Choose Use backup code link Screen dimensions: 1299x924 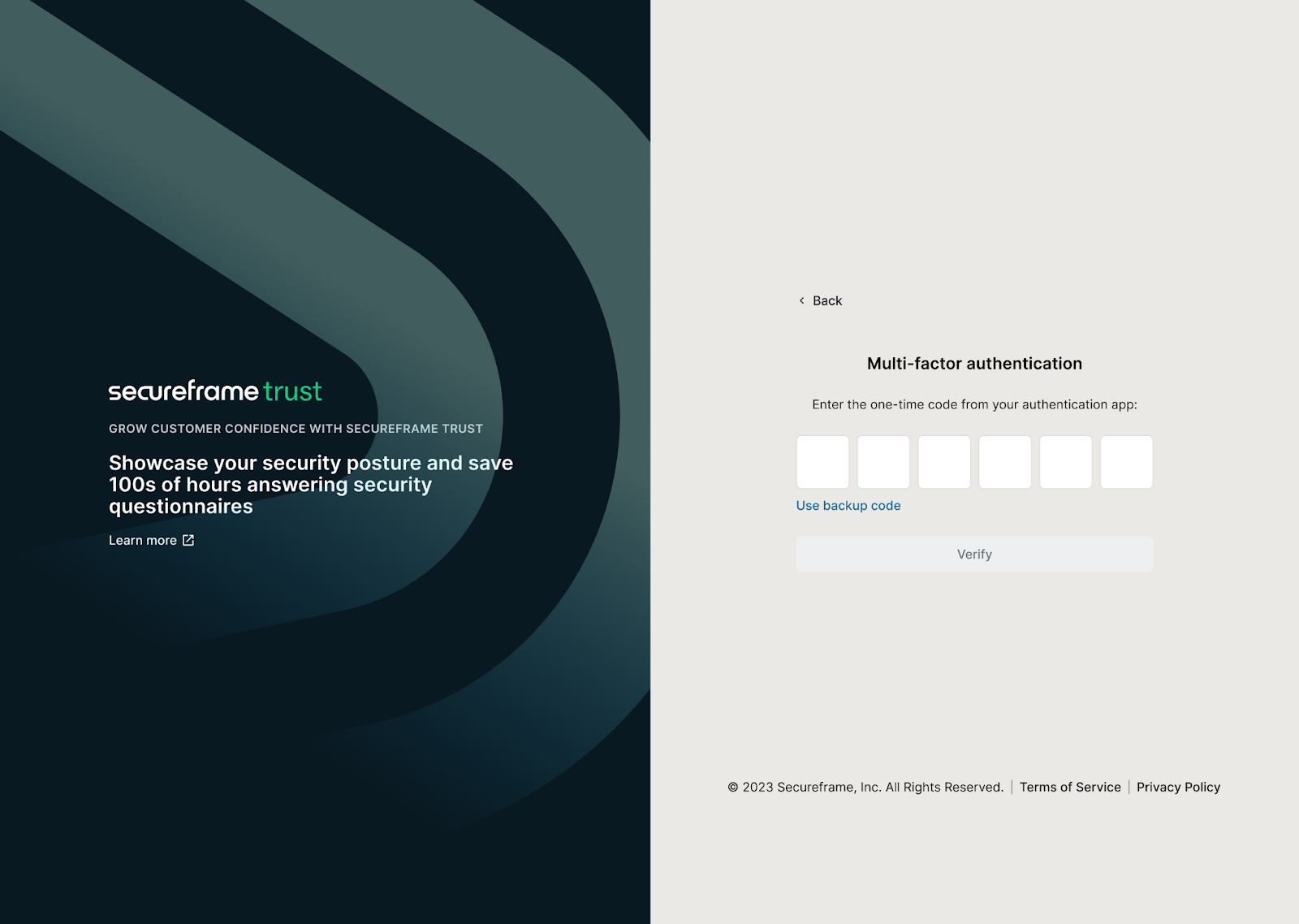coord(848,505)
